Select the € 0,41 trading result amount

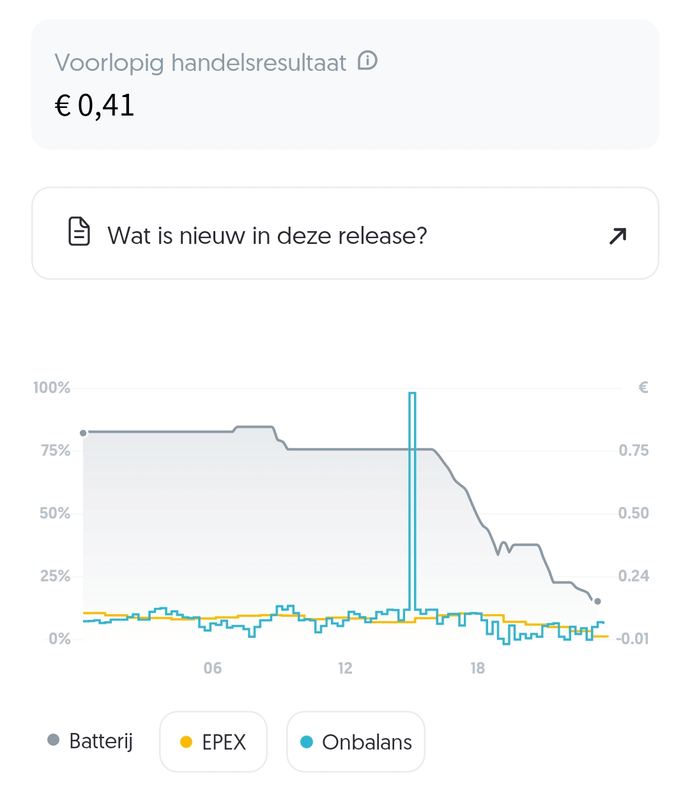tap(94, 105)
